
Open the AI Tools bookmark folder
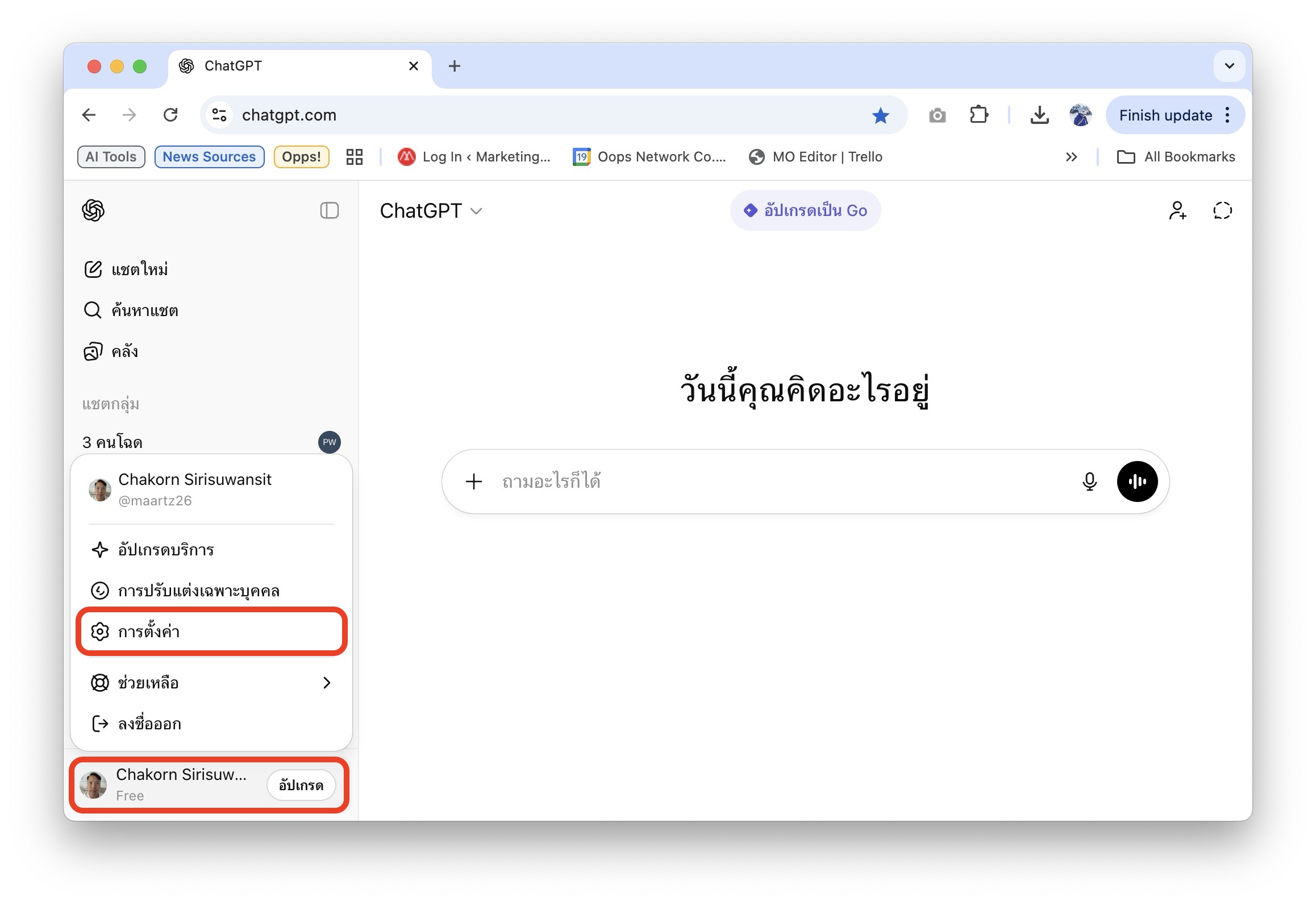(x=111, y=157)
